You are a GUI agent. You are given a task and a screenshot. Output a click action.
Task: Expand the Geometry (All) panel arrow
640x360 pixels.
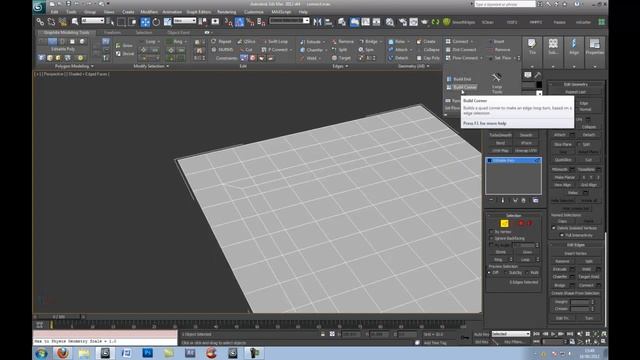tap(428, 66)
